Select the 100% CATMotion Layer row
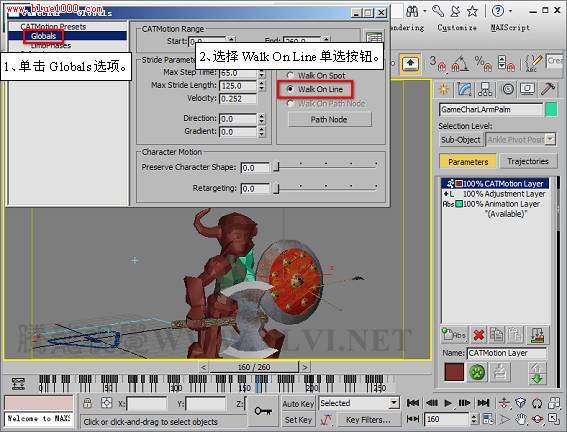Viewport: 567px width, 432px height. [x=495, y=184]
